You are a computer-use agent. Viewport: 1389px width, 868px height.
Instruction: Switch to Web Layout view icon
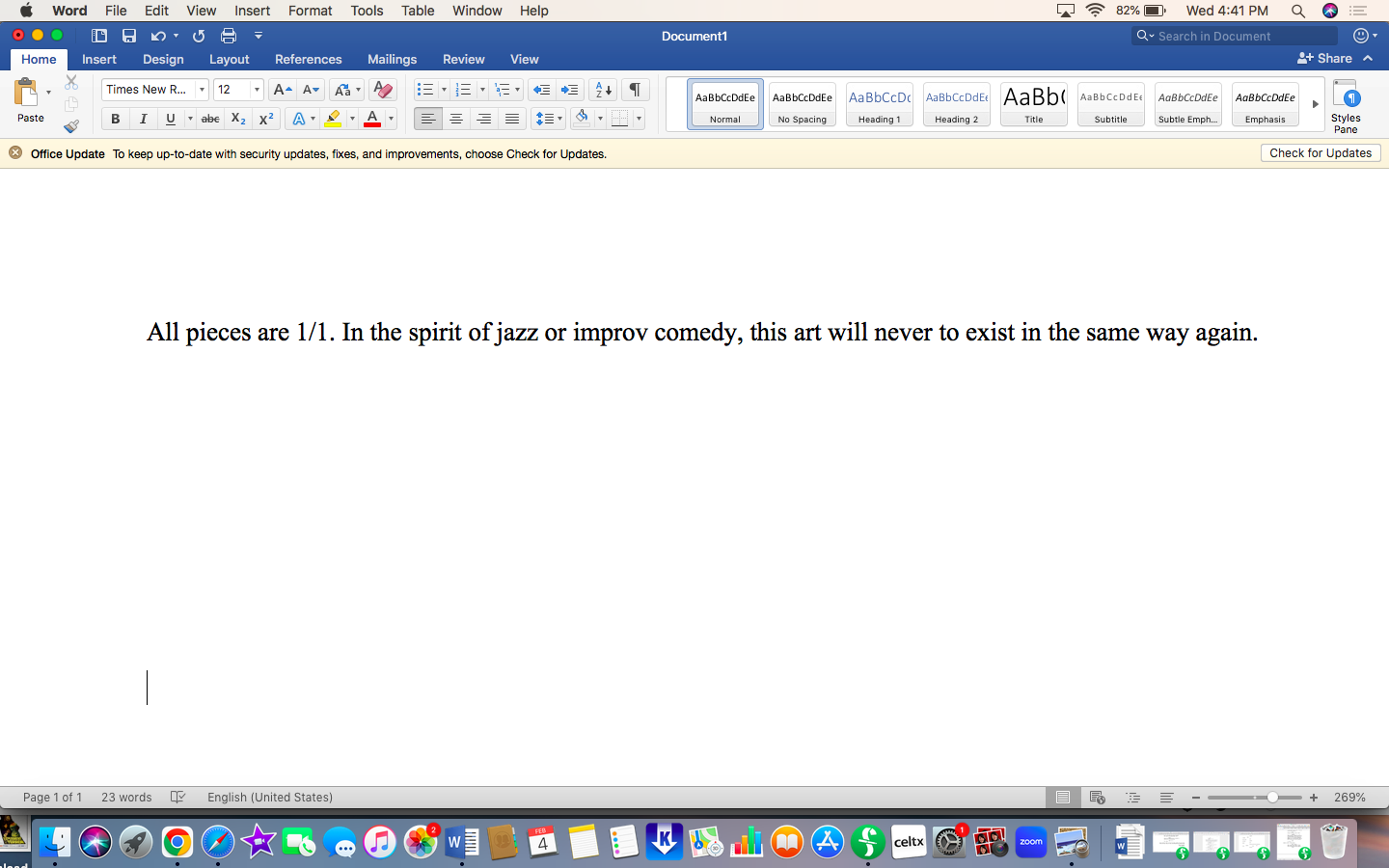tap(1097, 798)
